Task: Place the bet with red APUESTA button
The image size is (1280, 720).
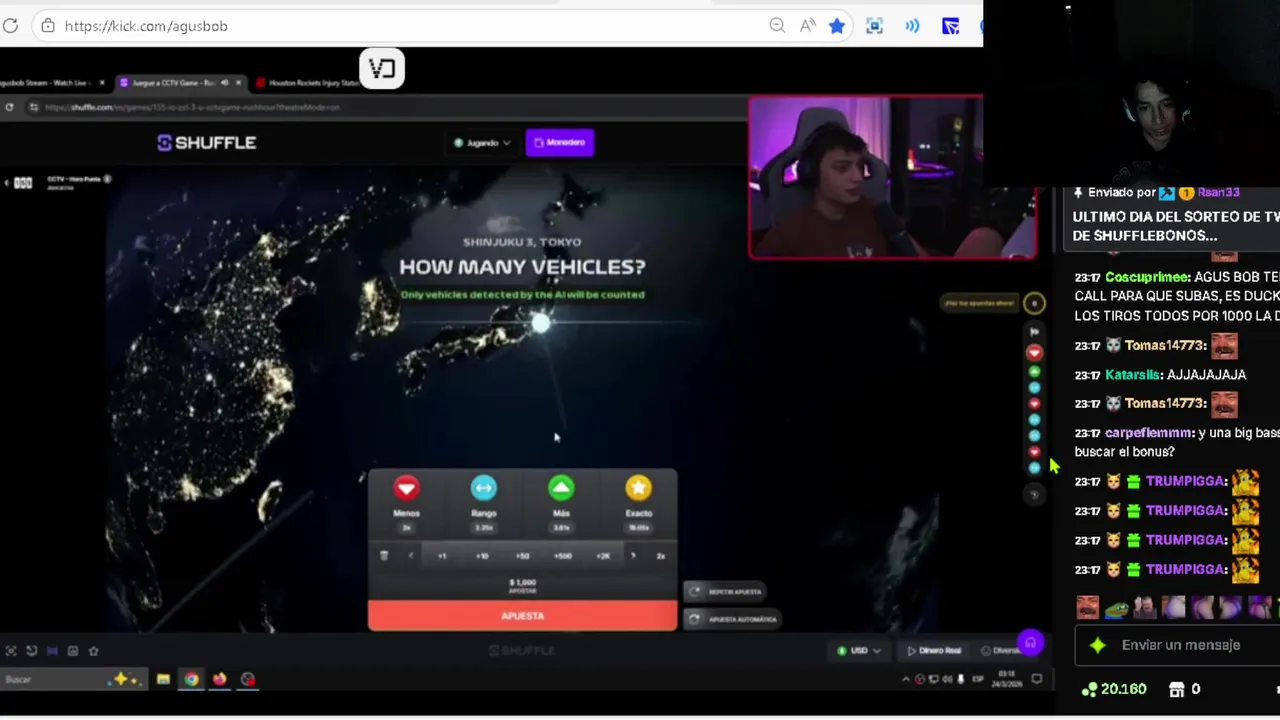Action: [x=522, y=616]
